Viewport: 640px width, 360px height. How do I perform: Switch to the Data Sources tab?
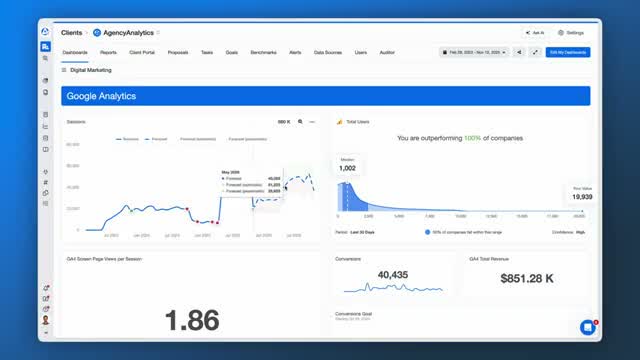click(x=328, y=53)
